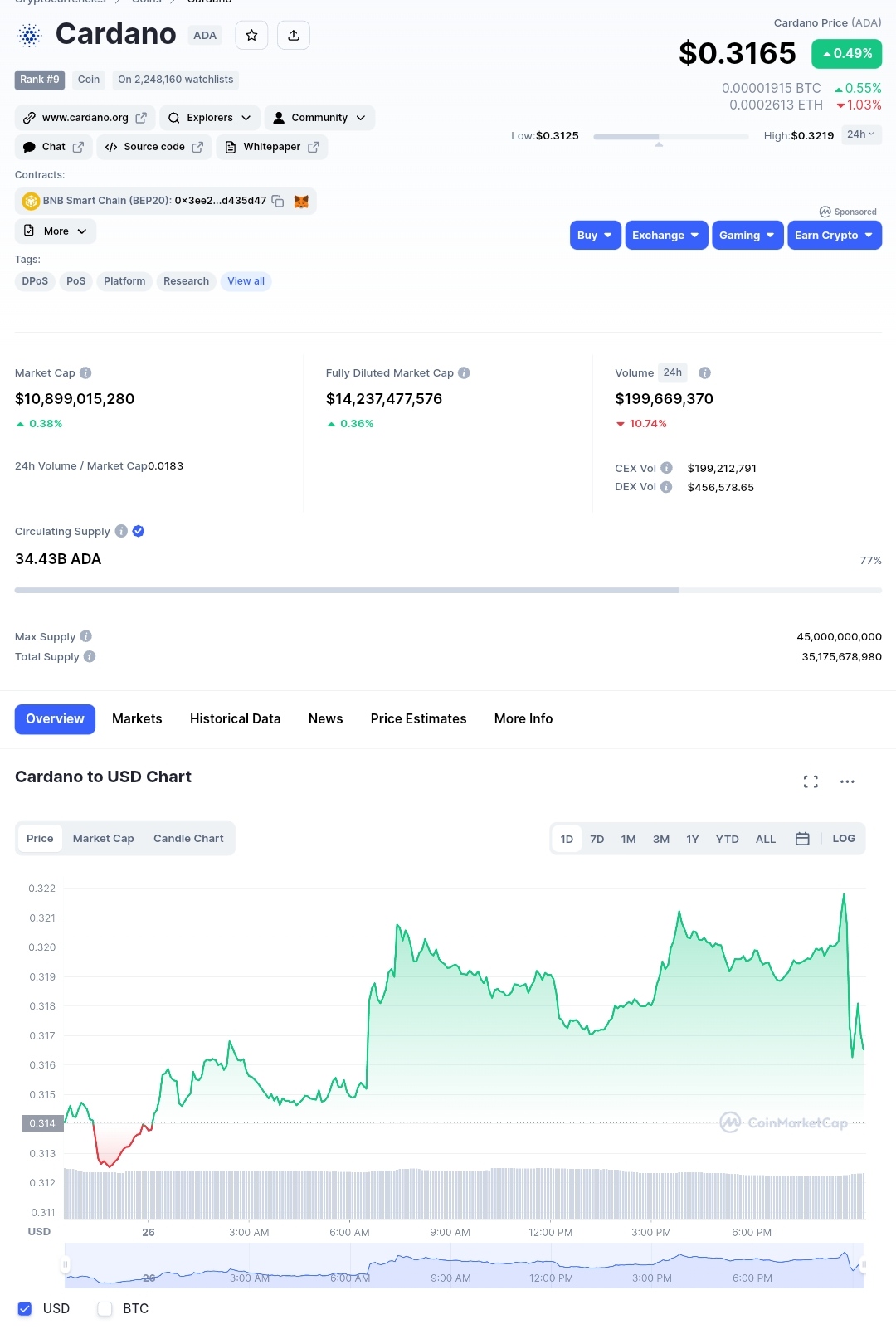This screenshot has height=1334, width=896.
Task: Open the Earn Crypto dropdown
Action: tap(835, 236)
